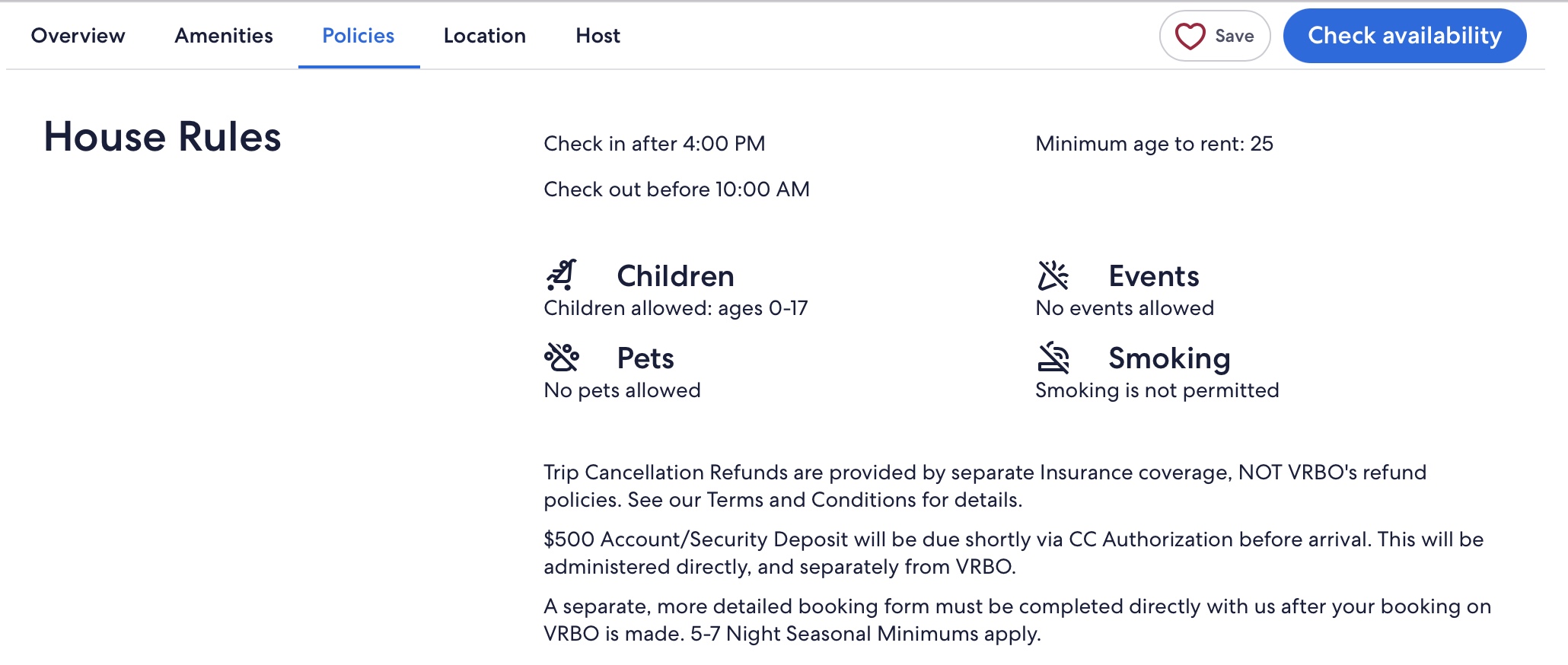Viewport: 1568px width, 665px height.
Task: Click the Smoking heading text
Action: (1169, 358)
